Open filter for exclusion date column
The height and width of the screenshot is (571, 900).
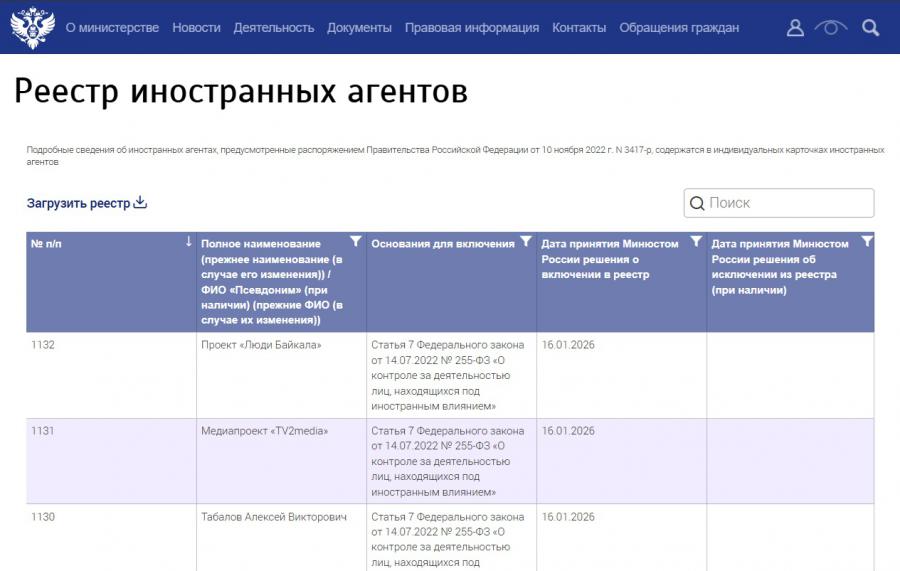[x=866, y=242]
